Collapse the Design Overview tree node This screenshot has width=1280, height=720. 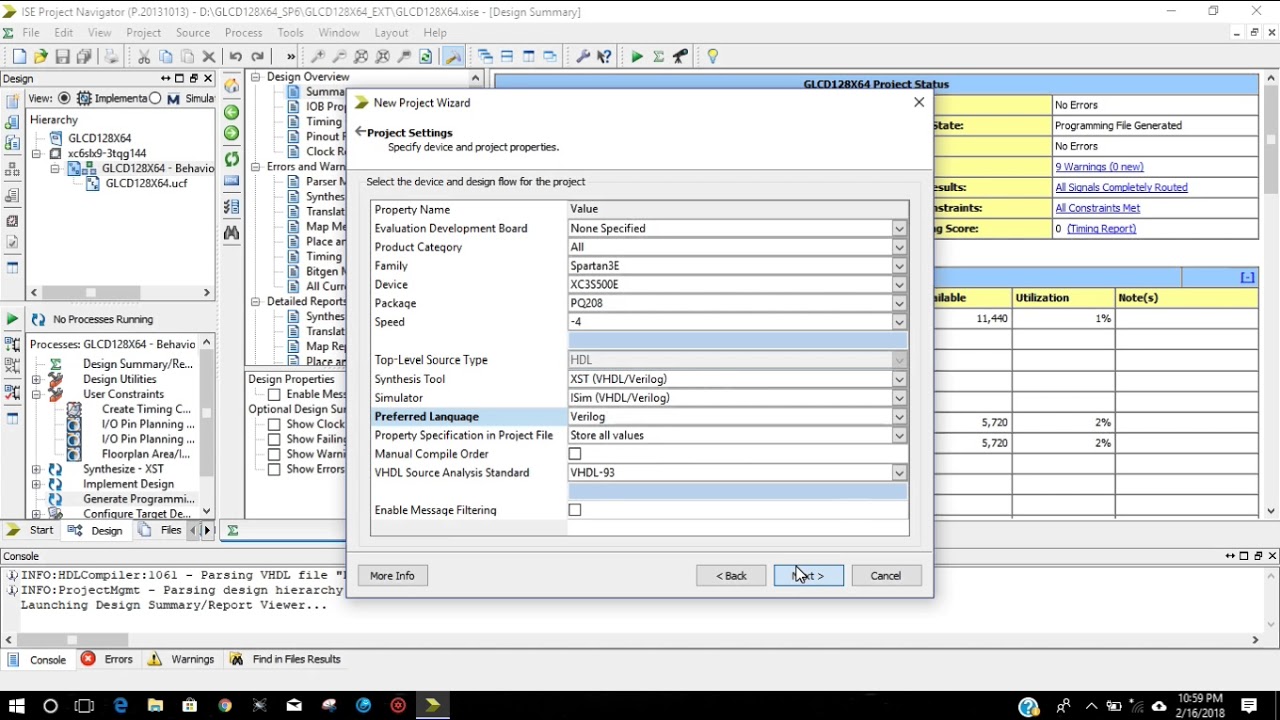(x=256, y=77)
